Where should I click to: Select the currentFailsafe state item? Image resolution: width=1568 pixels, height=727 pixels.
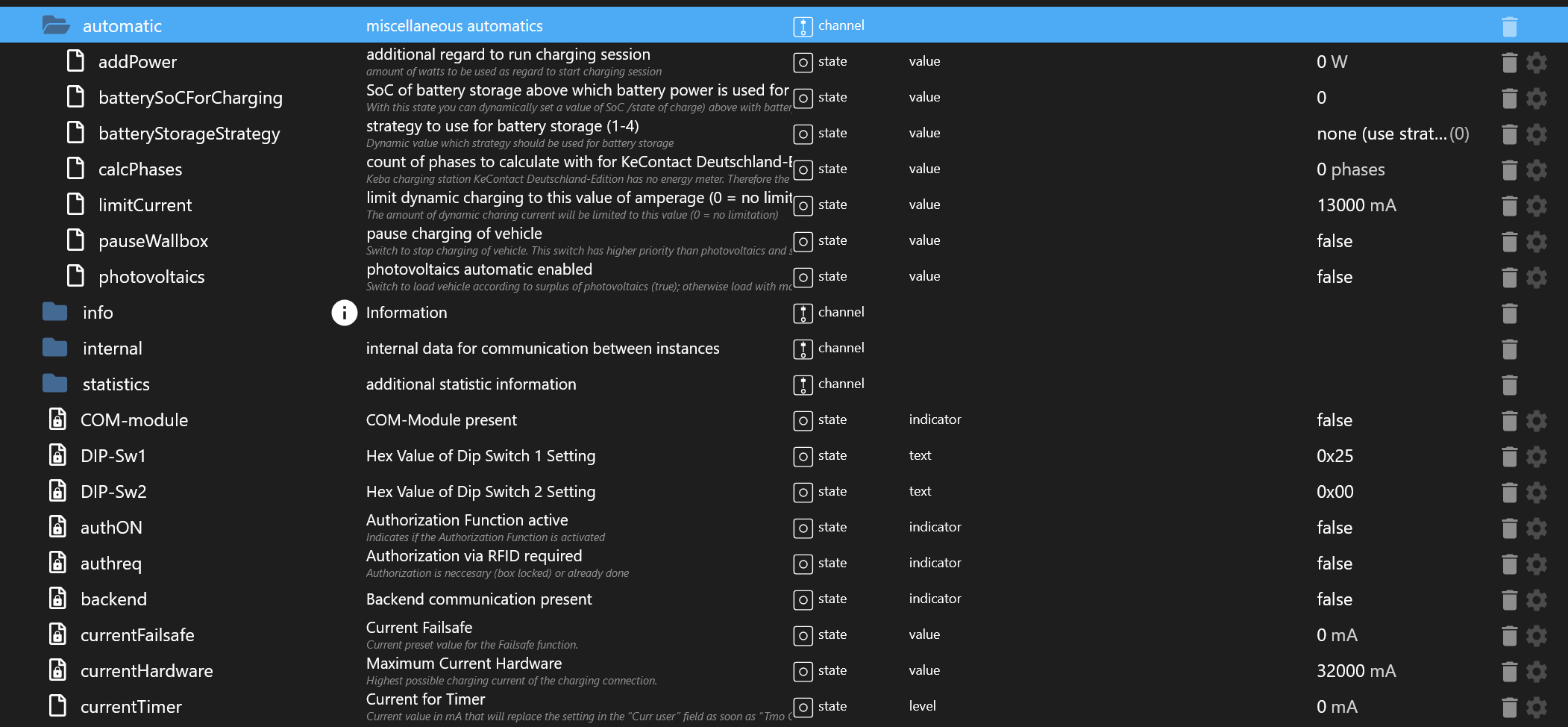[137, 635]
